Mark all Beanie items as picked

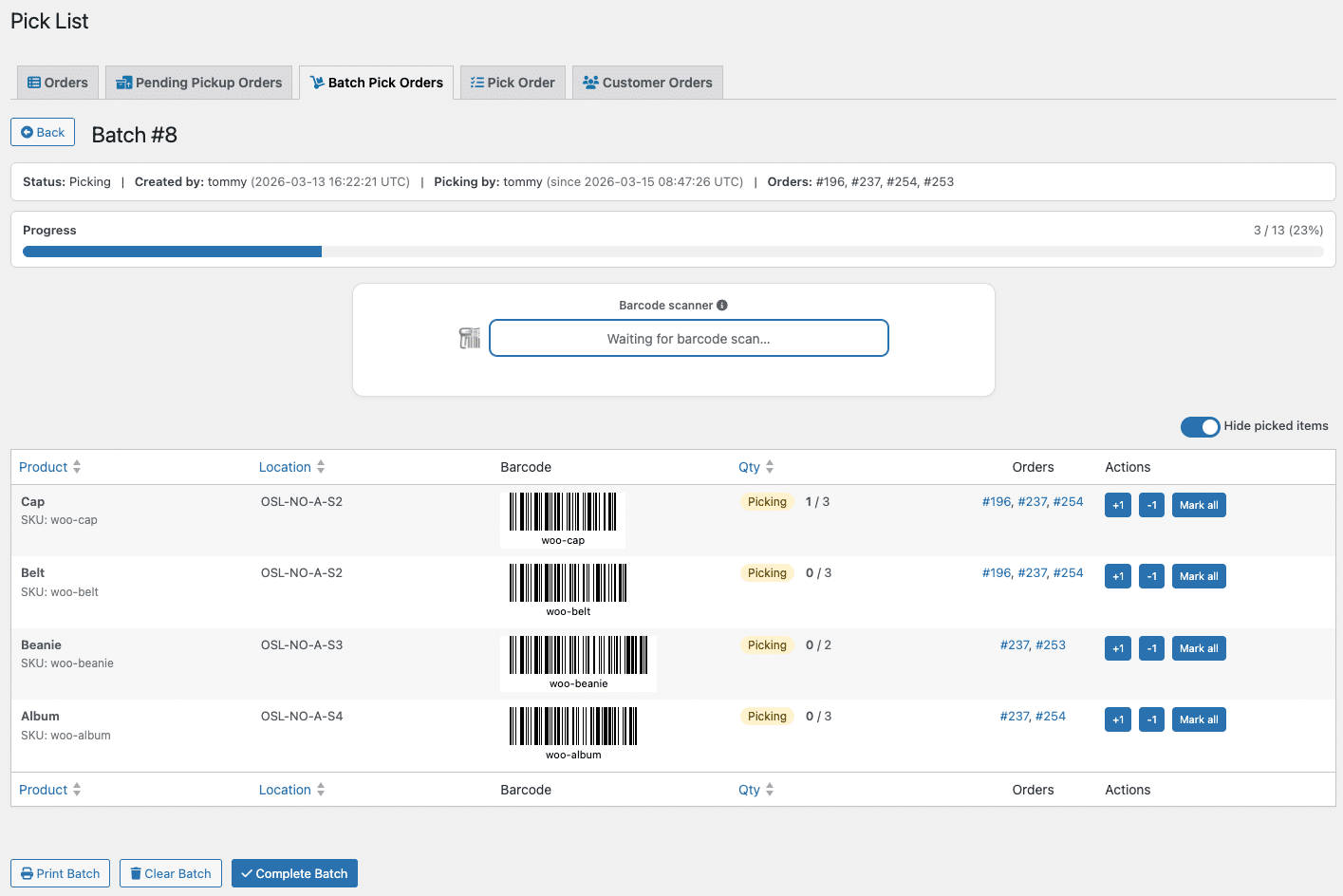click(1198, 648)
